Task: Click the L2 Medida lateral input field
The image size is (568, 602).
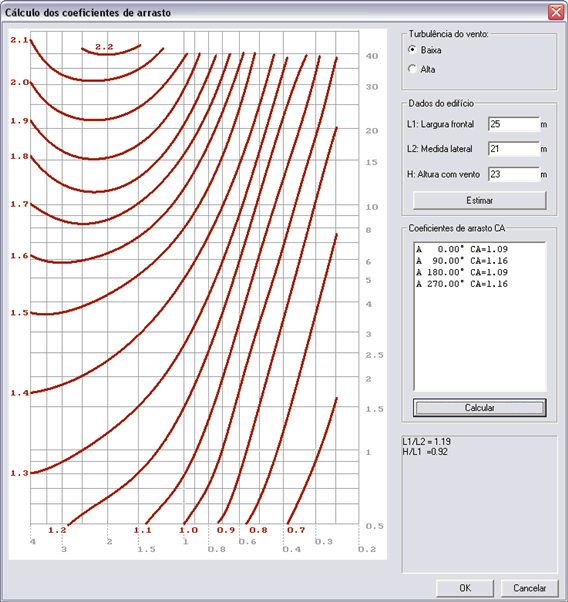Action: [514, 149]
